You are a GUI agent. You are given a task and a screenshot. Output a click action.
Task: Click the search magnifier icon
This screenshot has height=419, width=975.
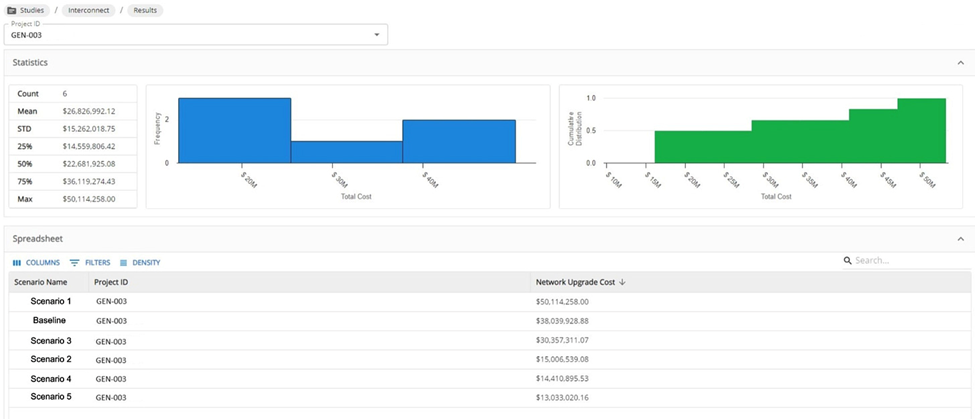847,260
